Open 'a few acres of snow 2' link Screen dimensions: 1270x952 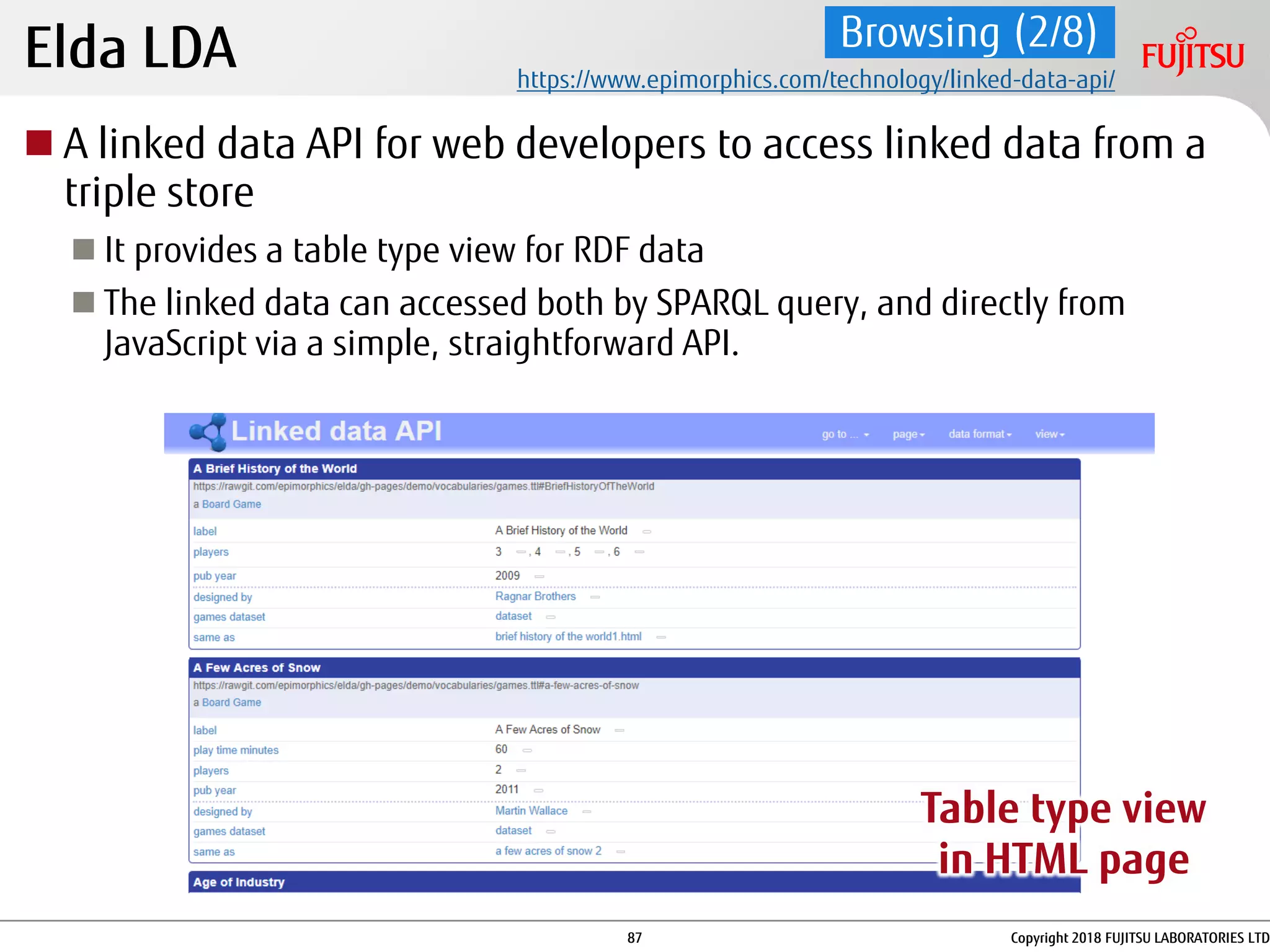[x=548, y=851]
